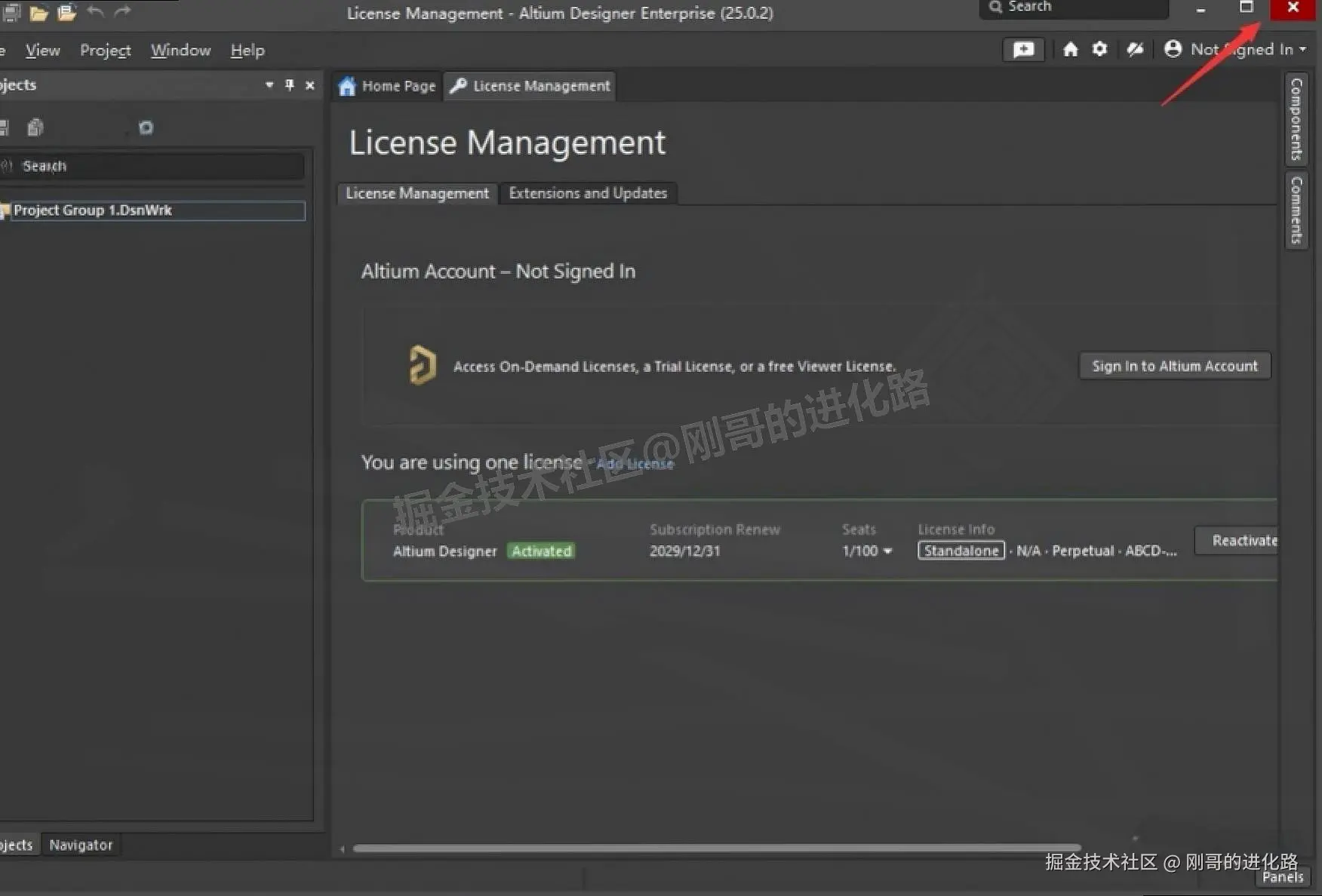
Task: Click the Open Document folder icon
Action: click(38, 13)
